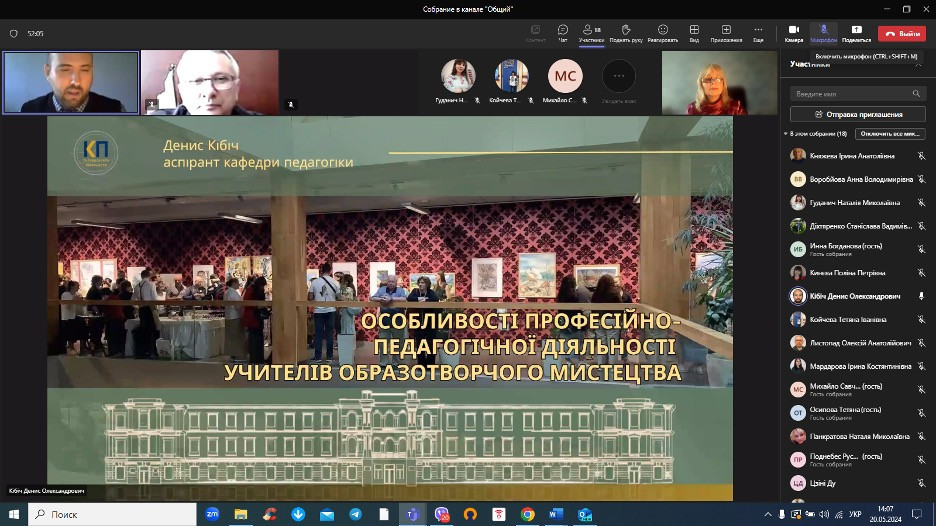Open the Chat panel

(563, 33)
